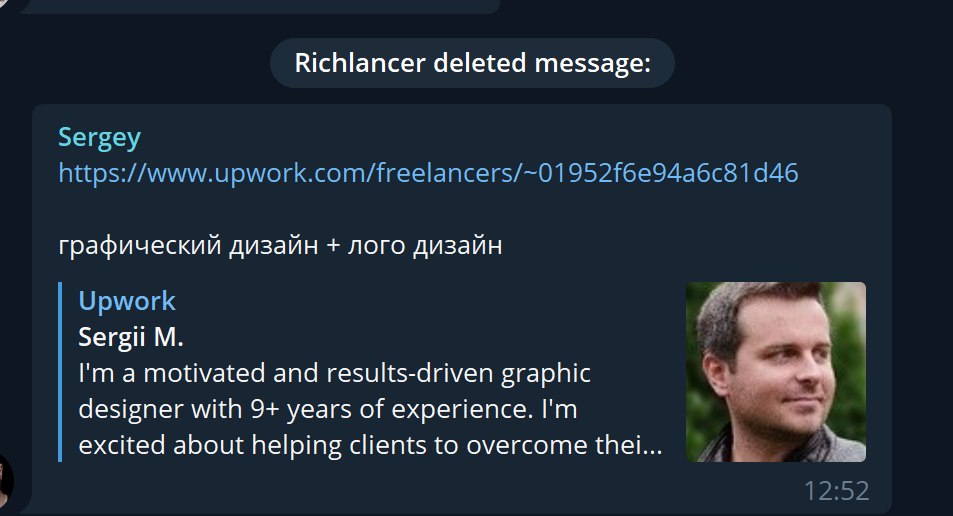Image resolution: width=953 pixels, height=516 pixels.
Task: Click the word Richlancer in the service label
Action: [x=360, y=63]
